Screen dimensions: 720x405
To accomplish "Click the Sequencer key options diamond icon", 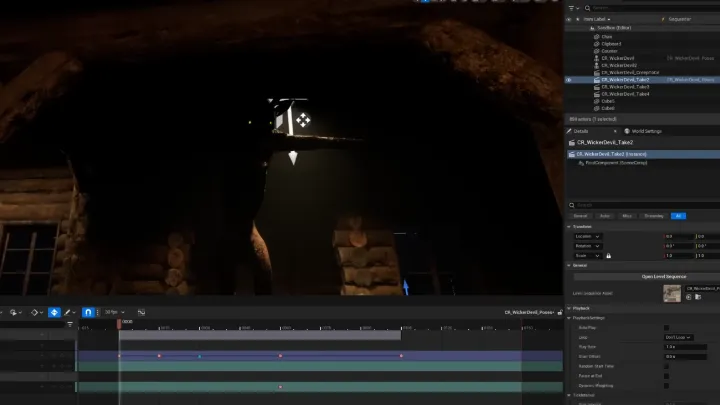I will coord(34,312).
